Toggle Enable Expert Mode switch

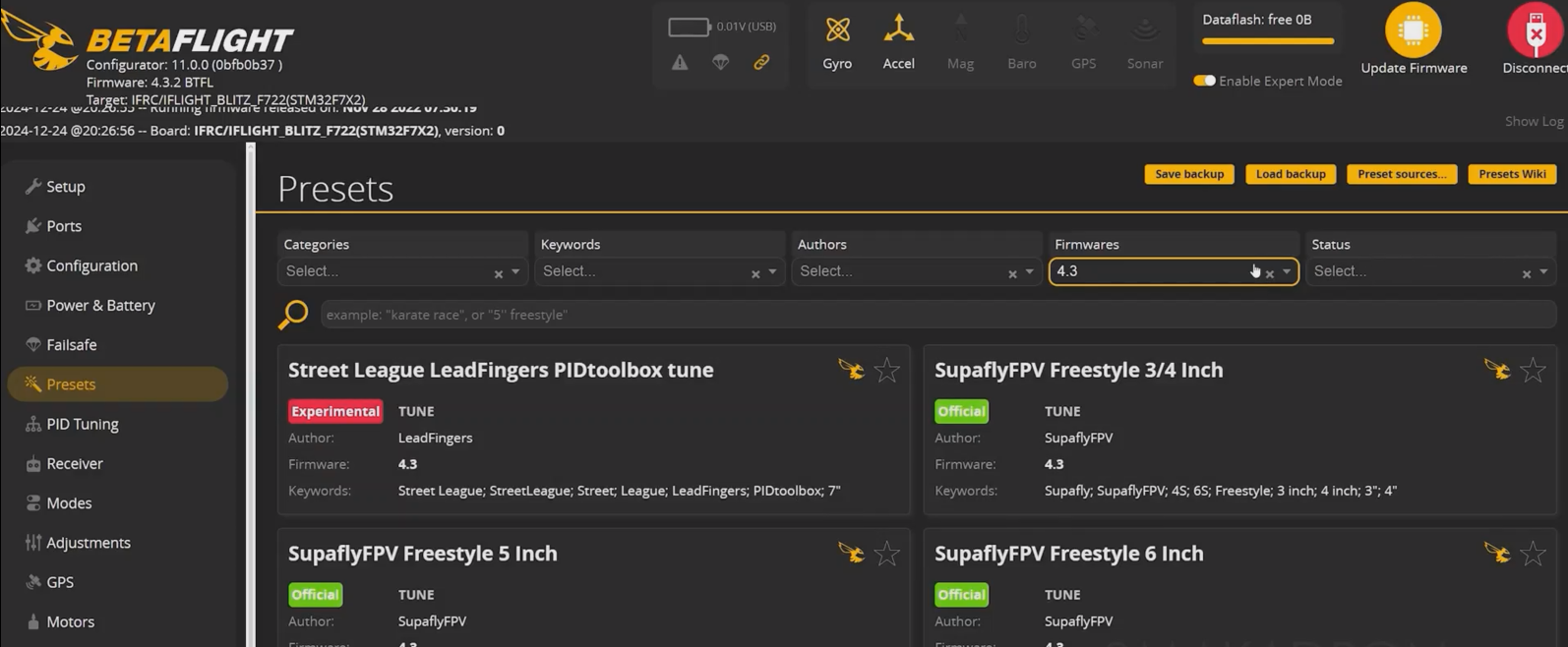[1205, 81]
